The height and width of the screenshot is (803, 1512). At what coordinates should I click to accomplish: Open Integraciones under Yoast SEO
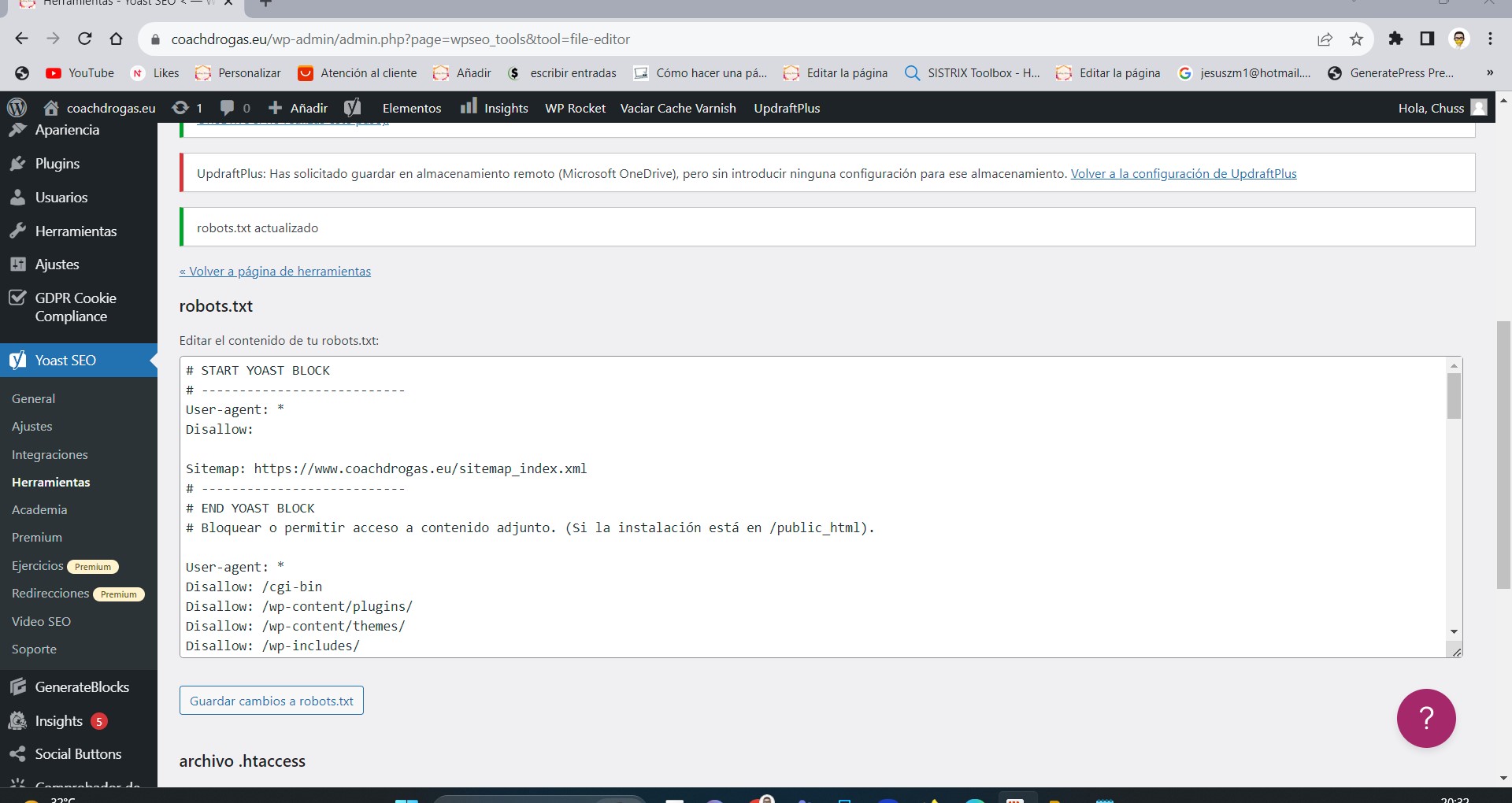[50, 455]
